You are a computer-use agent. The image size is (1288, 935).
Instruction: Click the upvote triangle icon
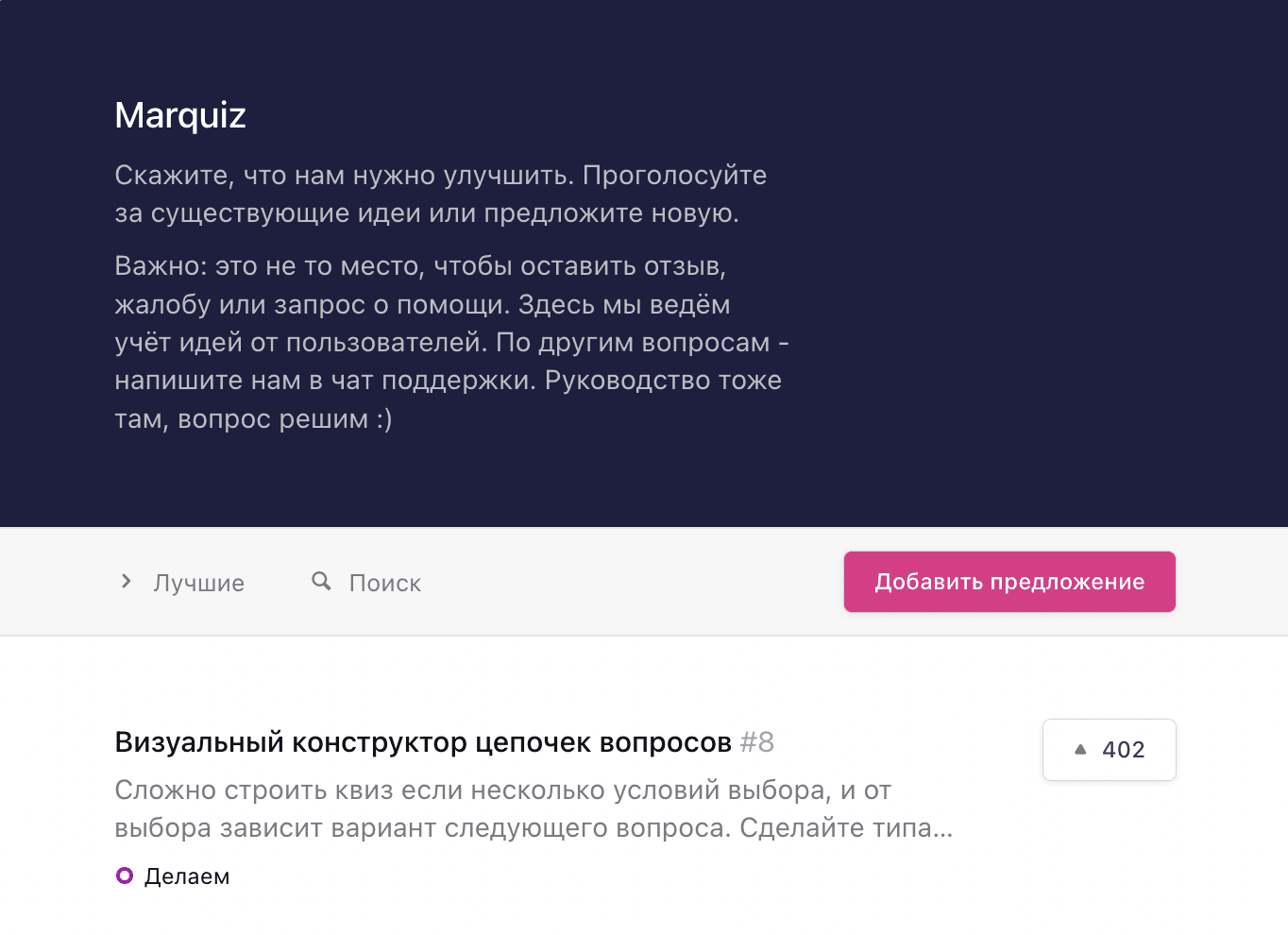pyautogui.click(x=1080, y=750)
